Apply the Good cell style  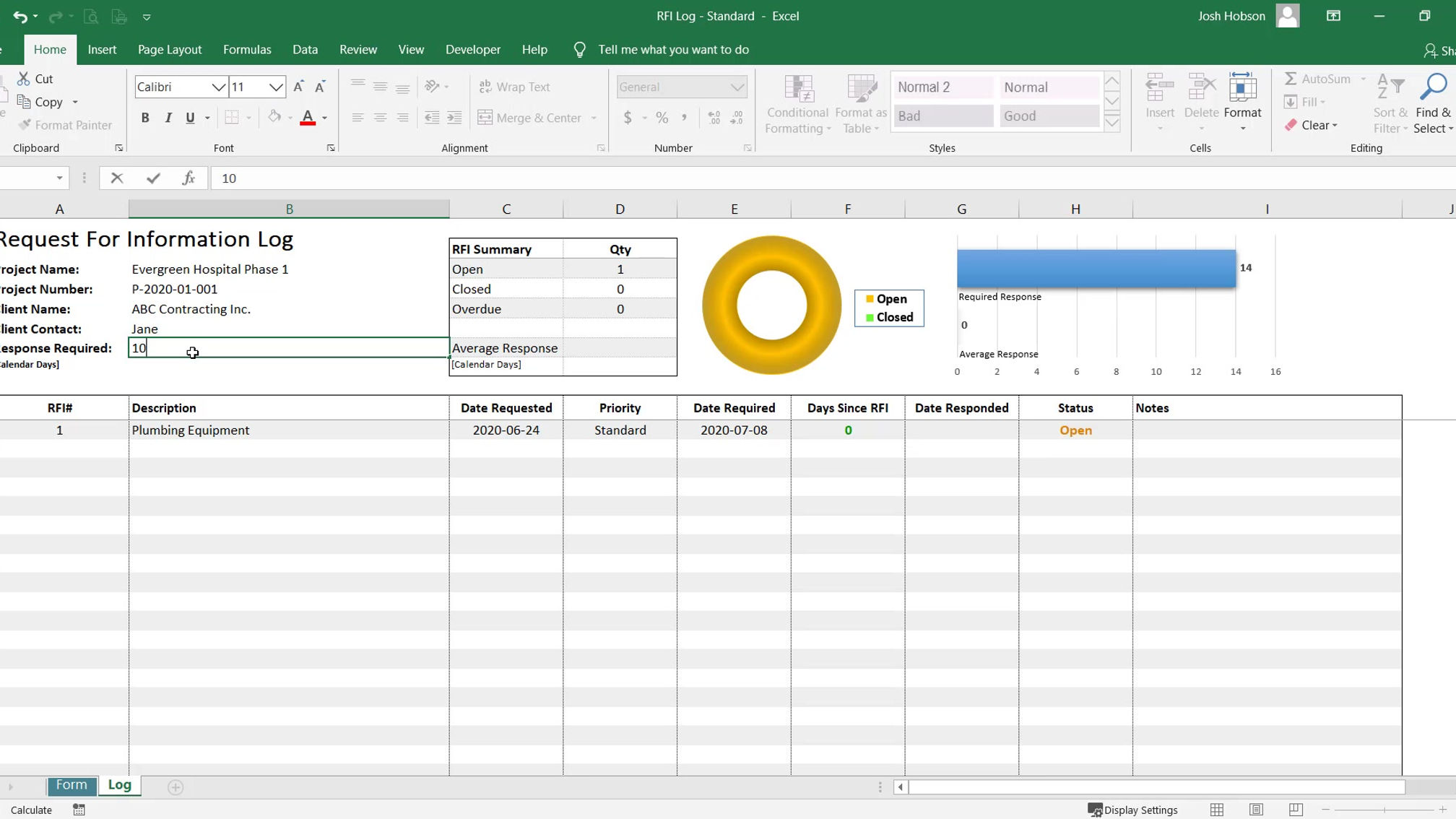[x=1049, y=116]
